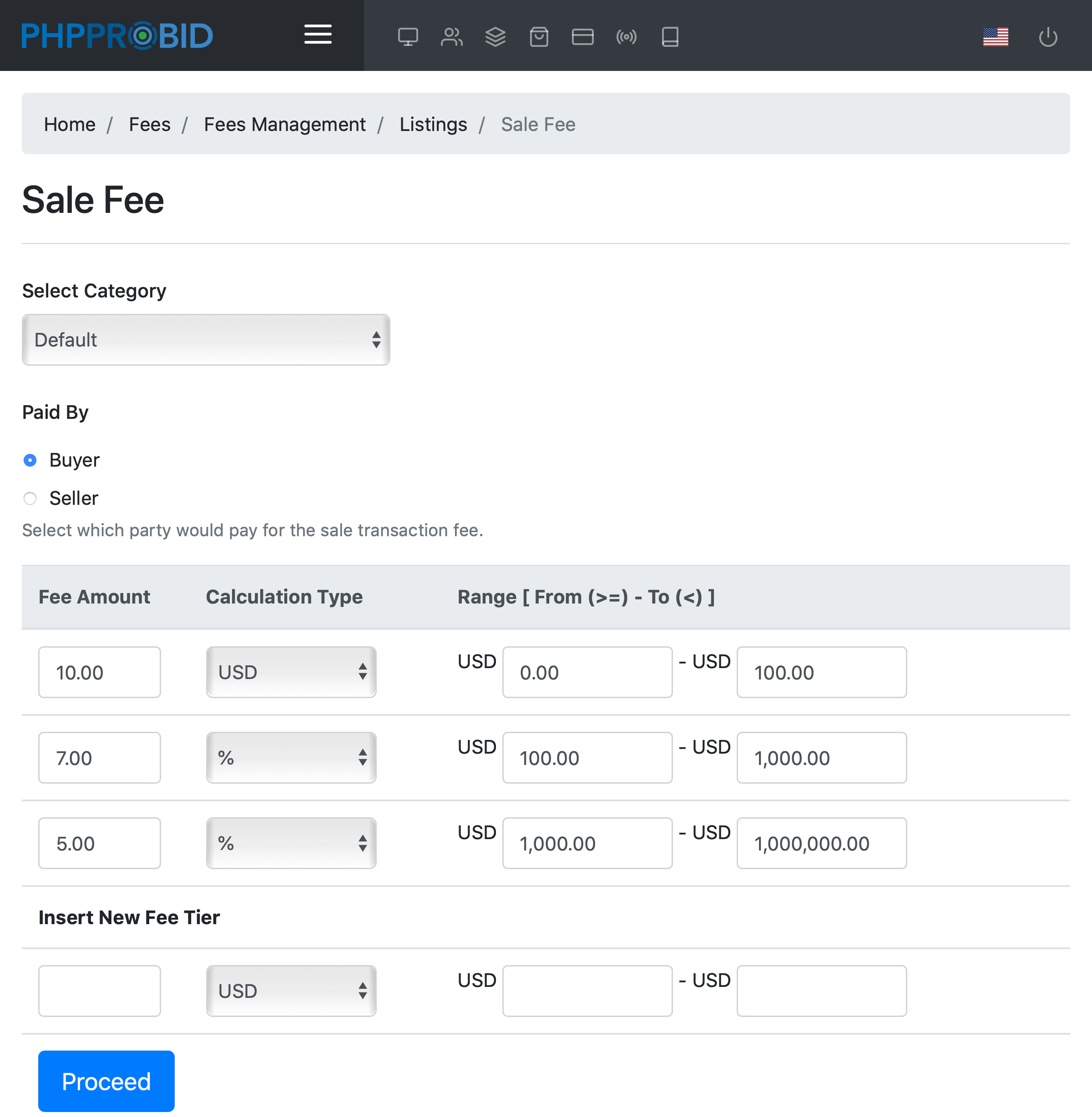Click the book icon in navbar
This screenshot has height=1117, width=1092.
(x=669, y=37)
